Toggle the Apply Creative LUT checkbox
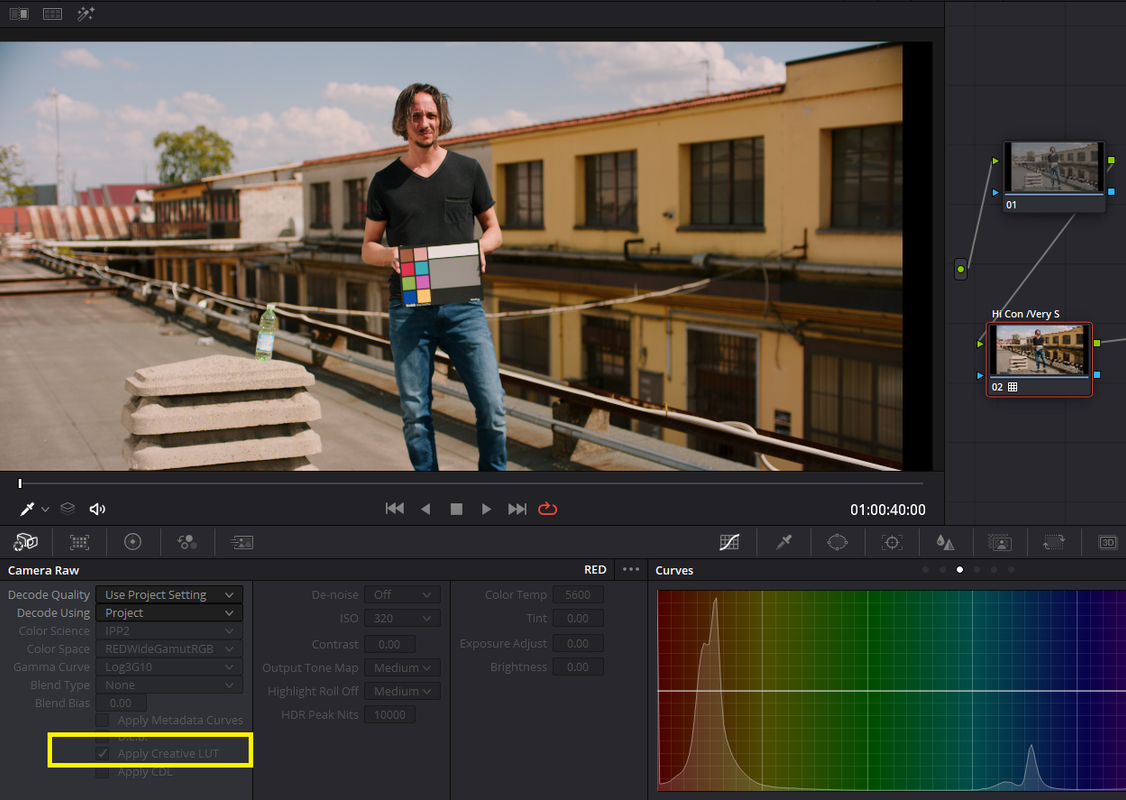The height and width of the screenshot is (800, 1126). [x=103, y=753]
